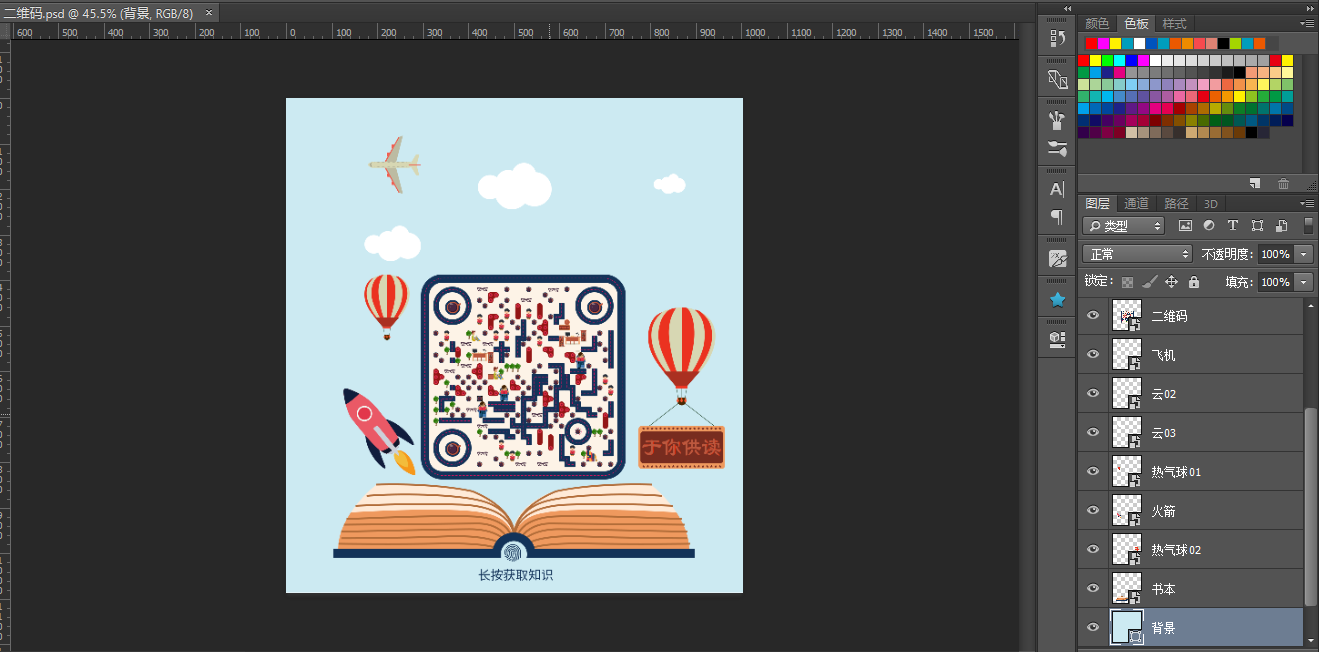Viewport: 1319px width, 652px height.
Task: Select the 热气球02 layer name
Action: pos(1176,550)
